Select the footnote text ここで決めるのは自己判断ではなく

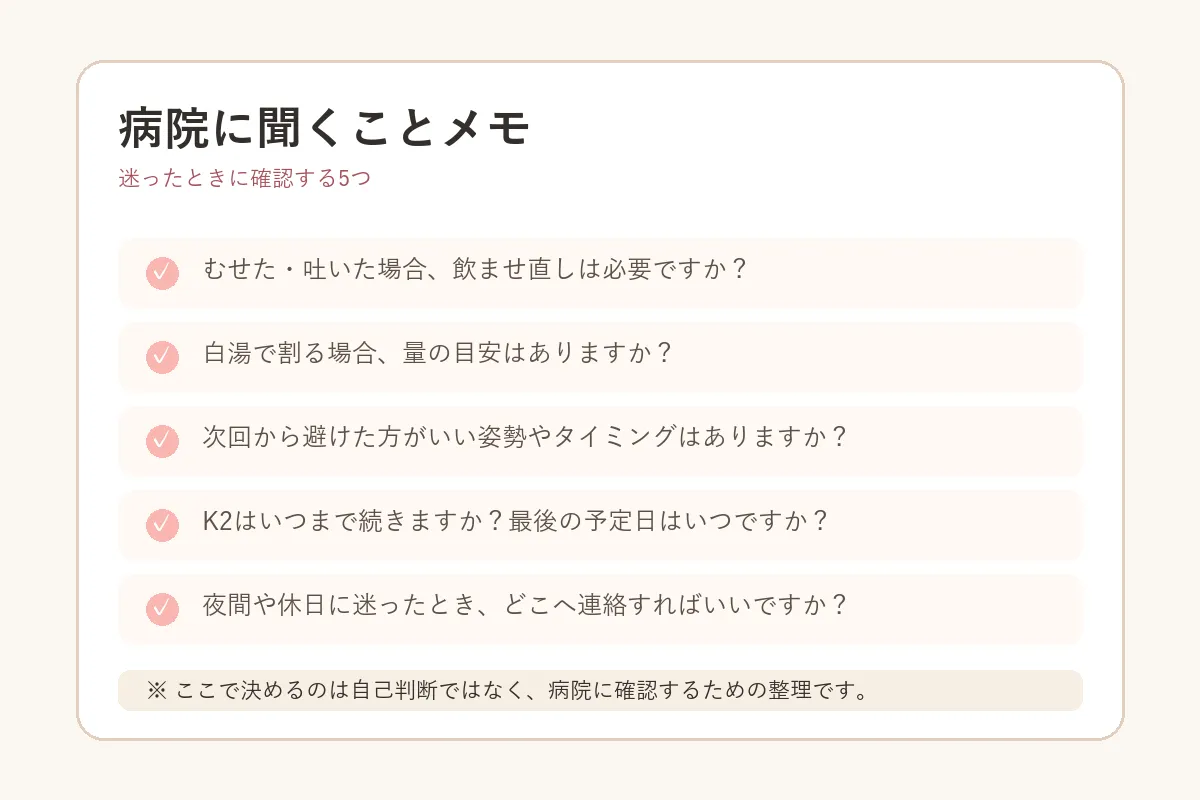pyautogui.click(x=347, y=691)
